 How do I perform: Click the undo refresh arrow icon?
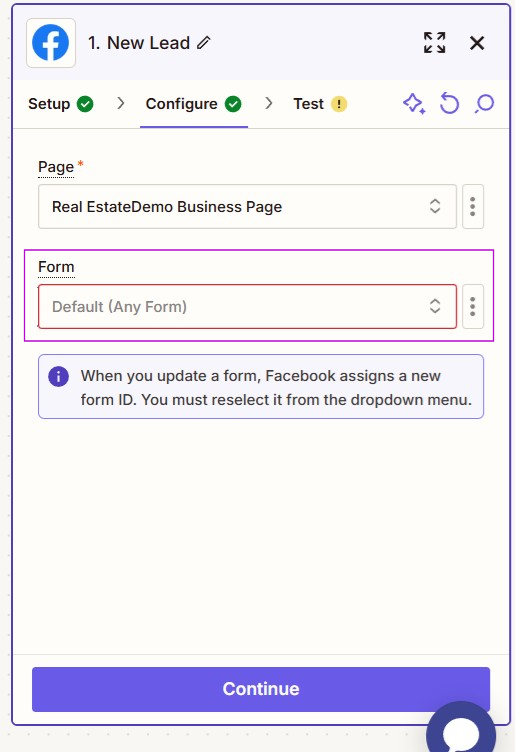click(x=449, y=104)
